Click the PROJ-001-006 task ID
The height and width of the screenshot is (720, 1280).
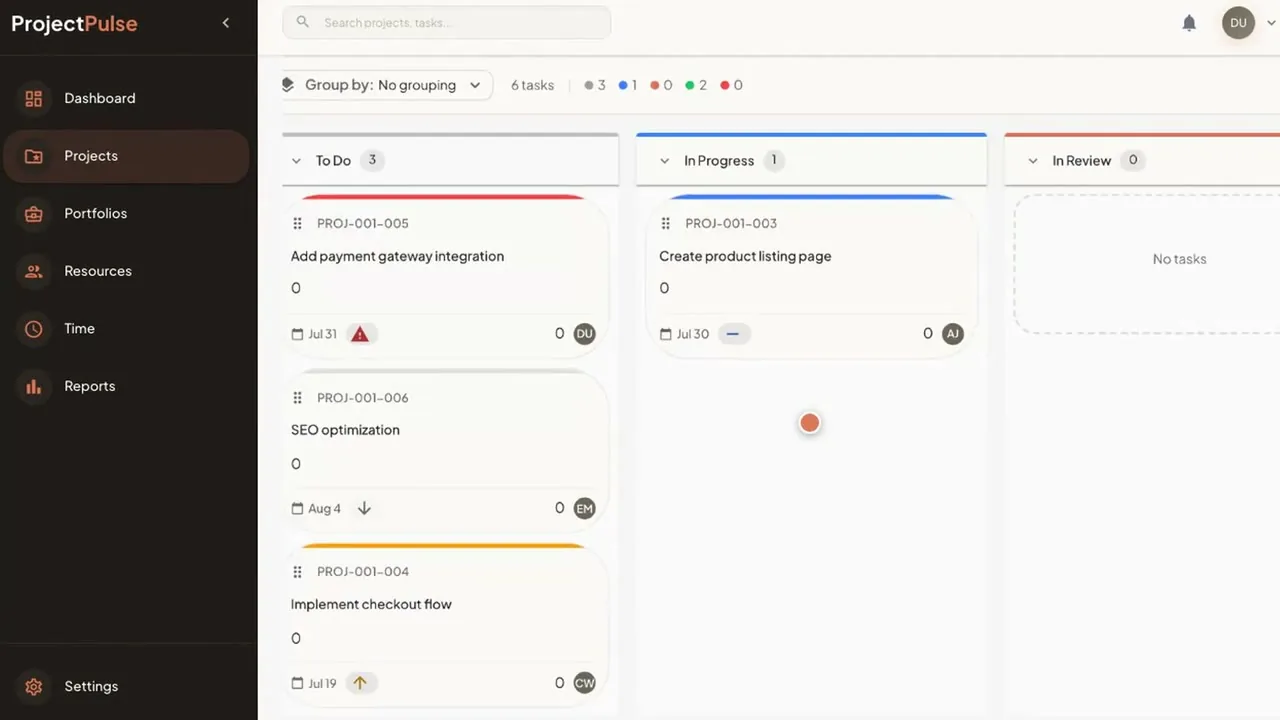[x=363, y=398]
